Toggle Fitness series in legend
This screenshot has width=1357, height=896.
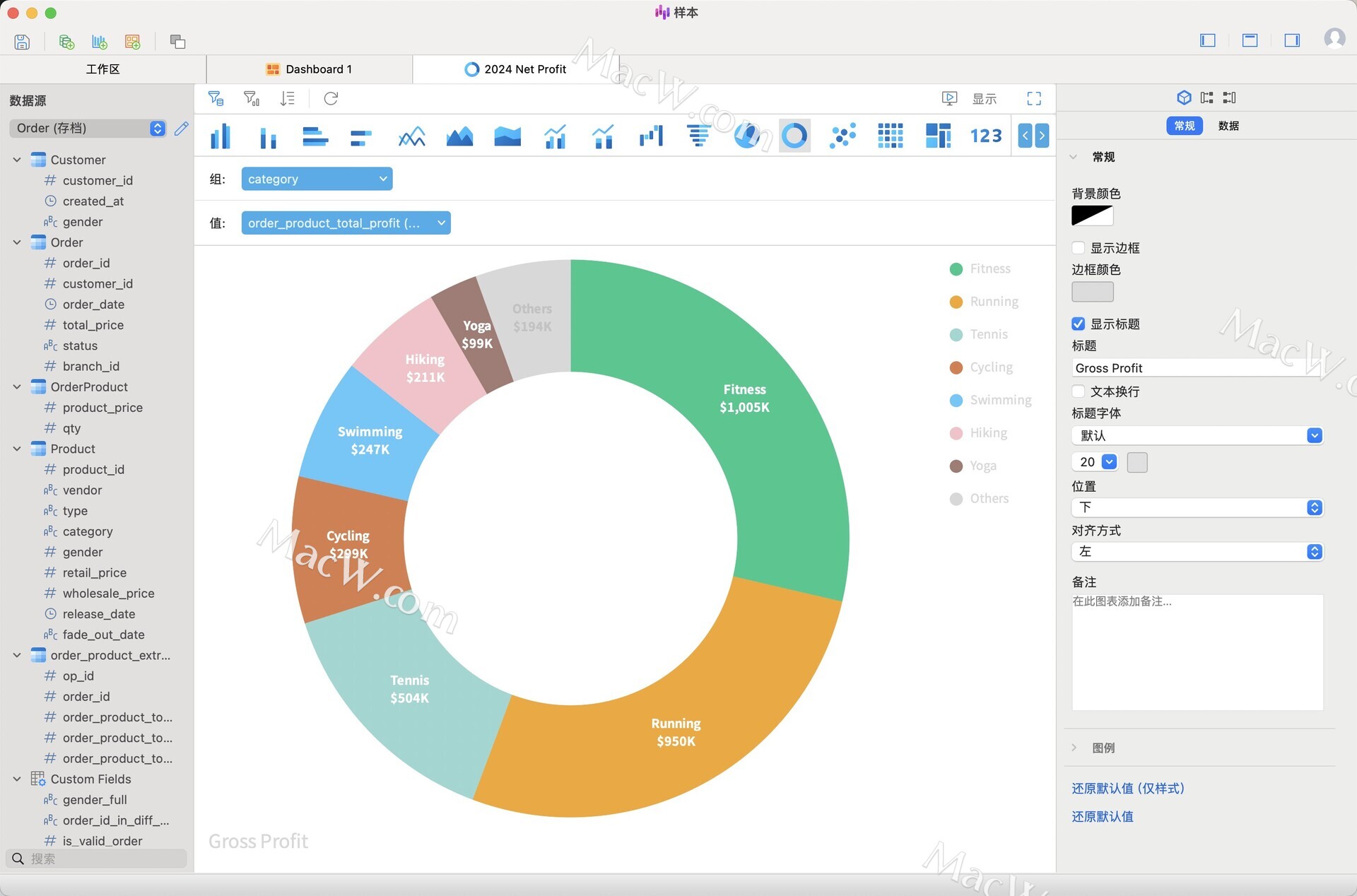tap(980, 269)
